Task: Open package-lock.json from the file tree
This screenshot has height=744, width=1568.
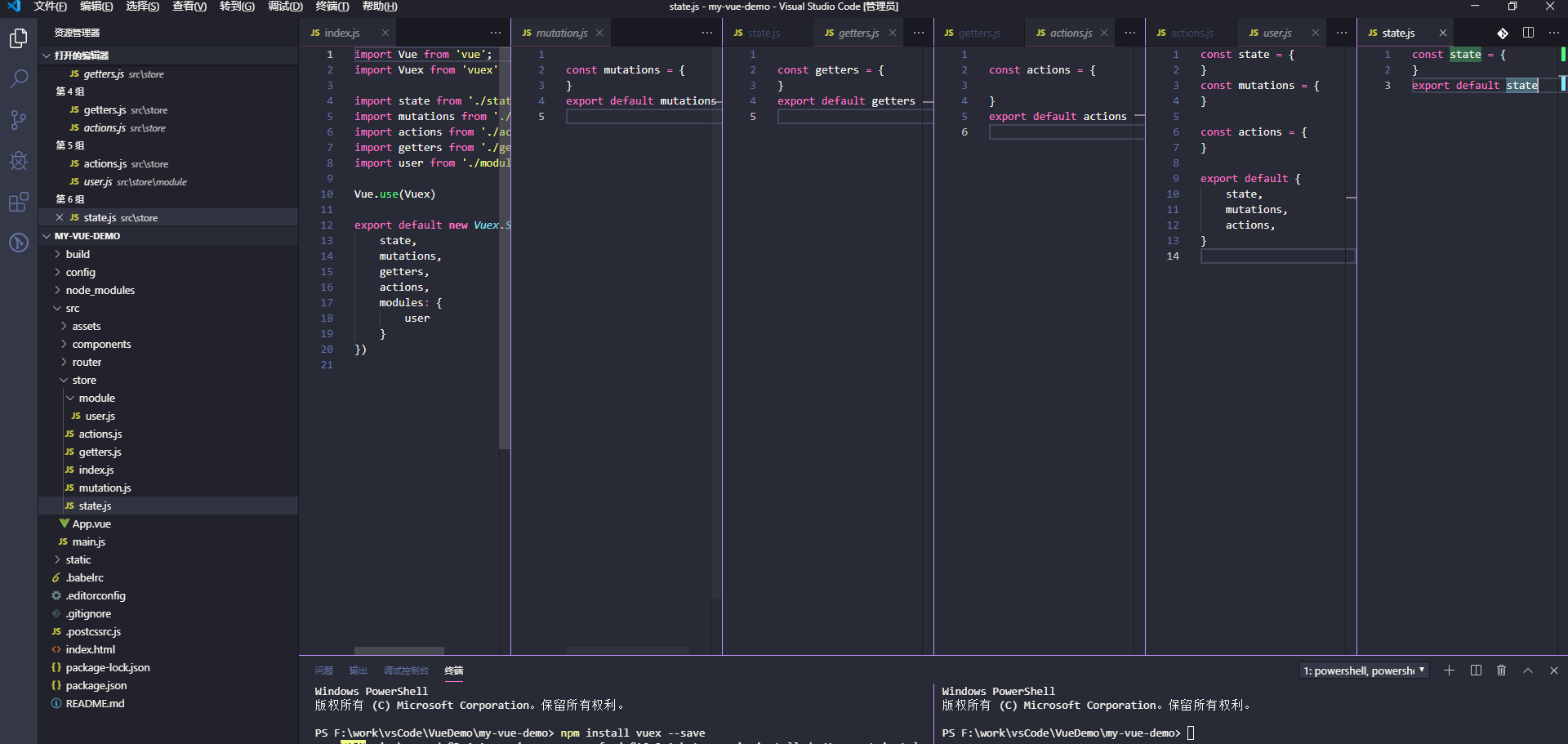Action: pos(167,667)
